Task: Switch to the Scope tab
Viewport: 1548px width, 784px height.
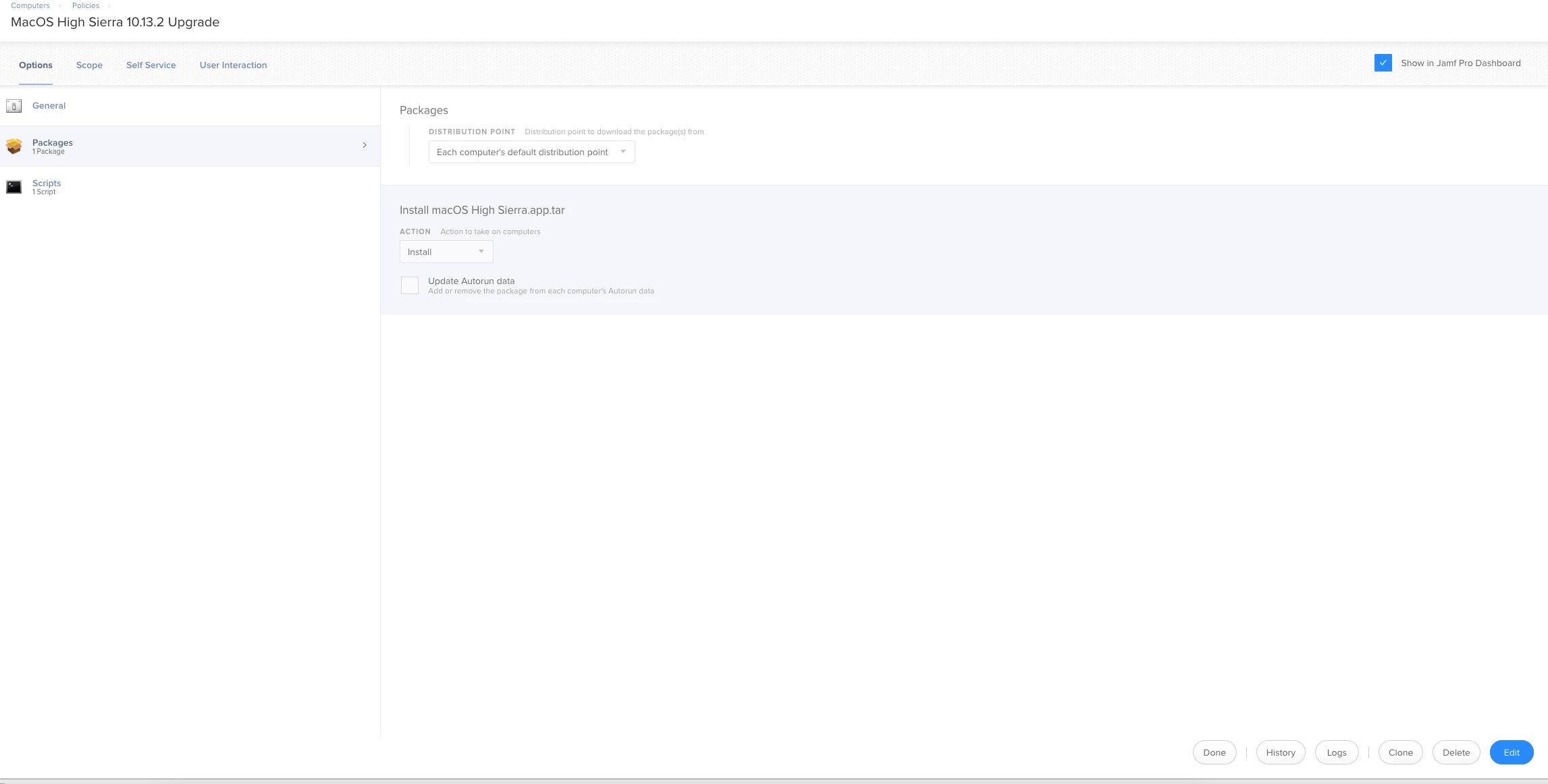Action: point(89,65)
